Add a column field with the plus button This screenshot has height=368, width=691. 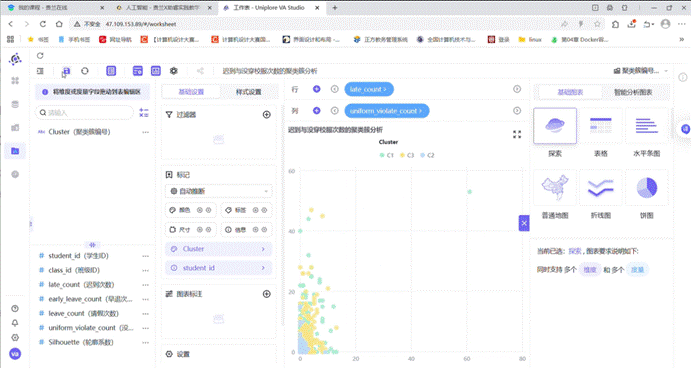tap(316, 111)
